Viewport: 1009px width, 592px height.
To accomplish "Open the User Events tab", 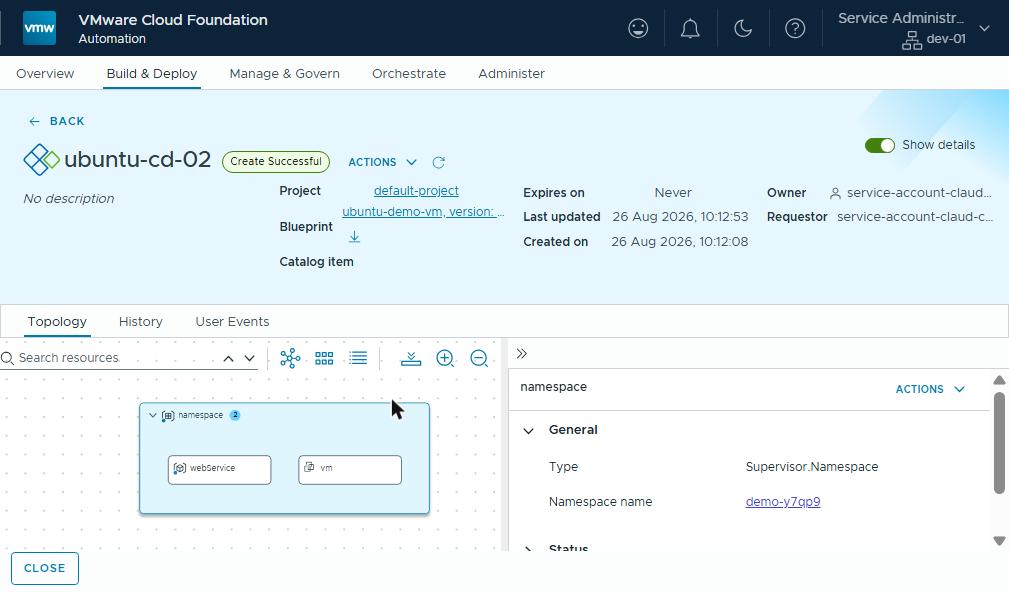I will coord(232,321).
